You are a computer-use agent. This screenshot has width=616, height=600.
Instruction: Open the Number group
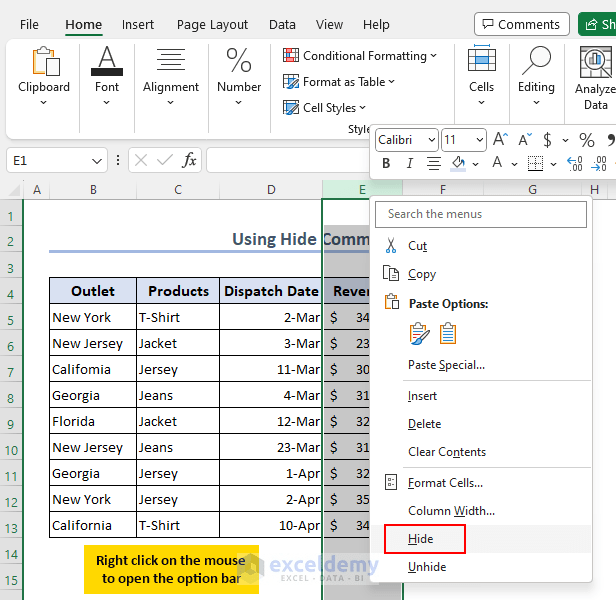tap(239, 76)
